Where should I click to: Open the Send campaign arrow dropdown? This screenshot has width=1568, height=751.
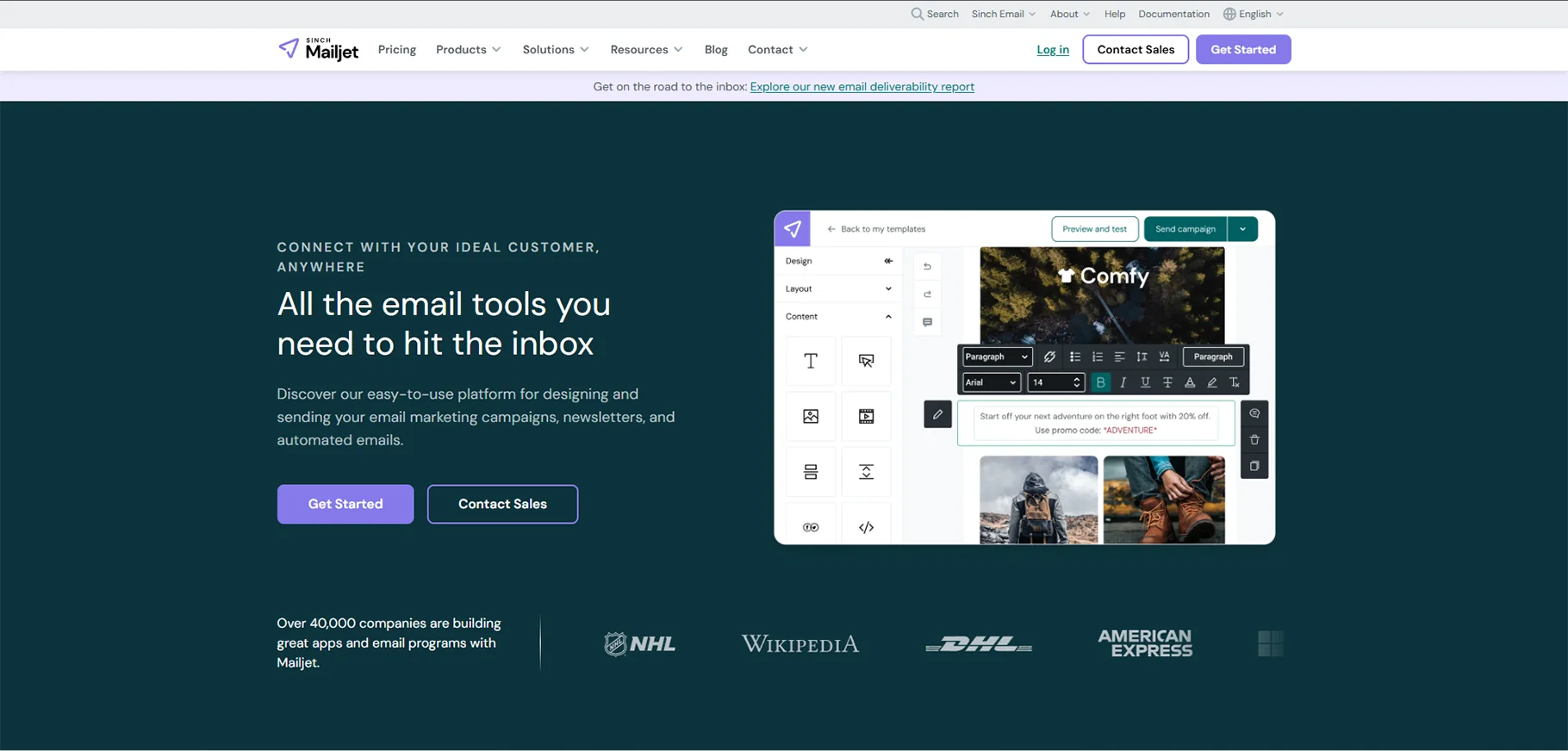coord(1242,229)
